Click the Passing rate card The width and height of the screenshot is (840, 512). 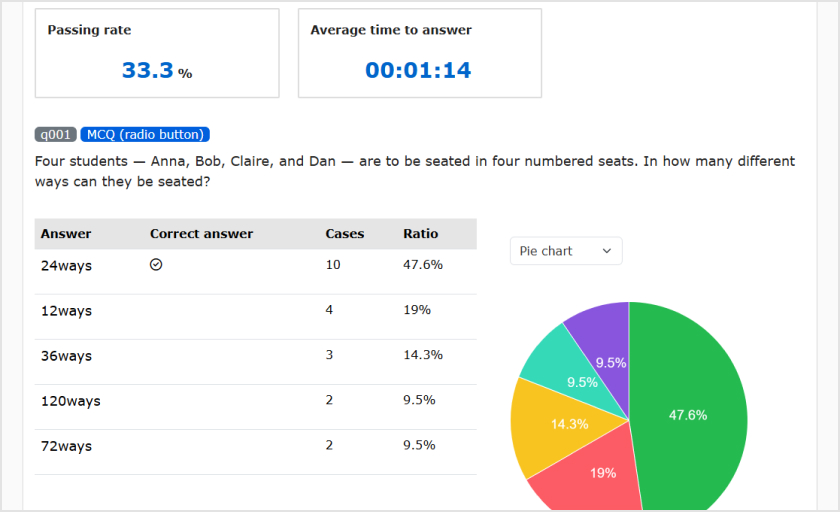157,54
